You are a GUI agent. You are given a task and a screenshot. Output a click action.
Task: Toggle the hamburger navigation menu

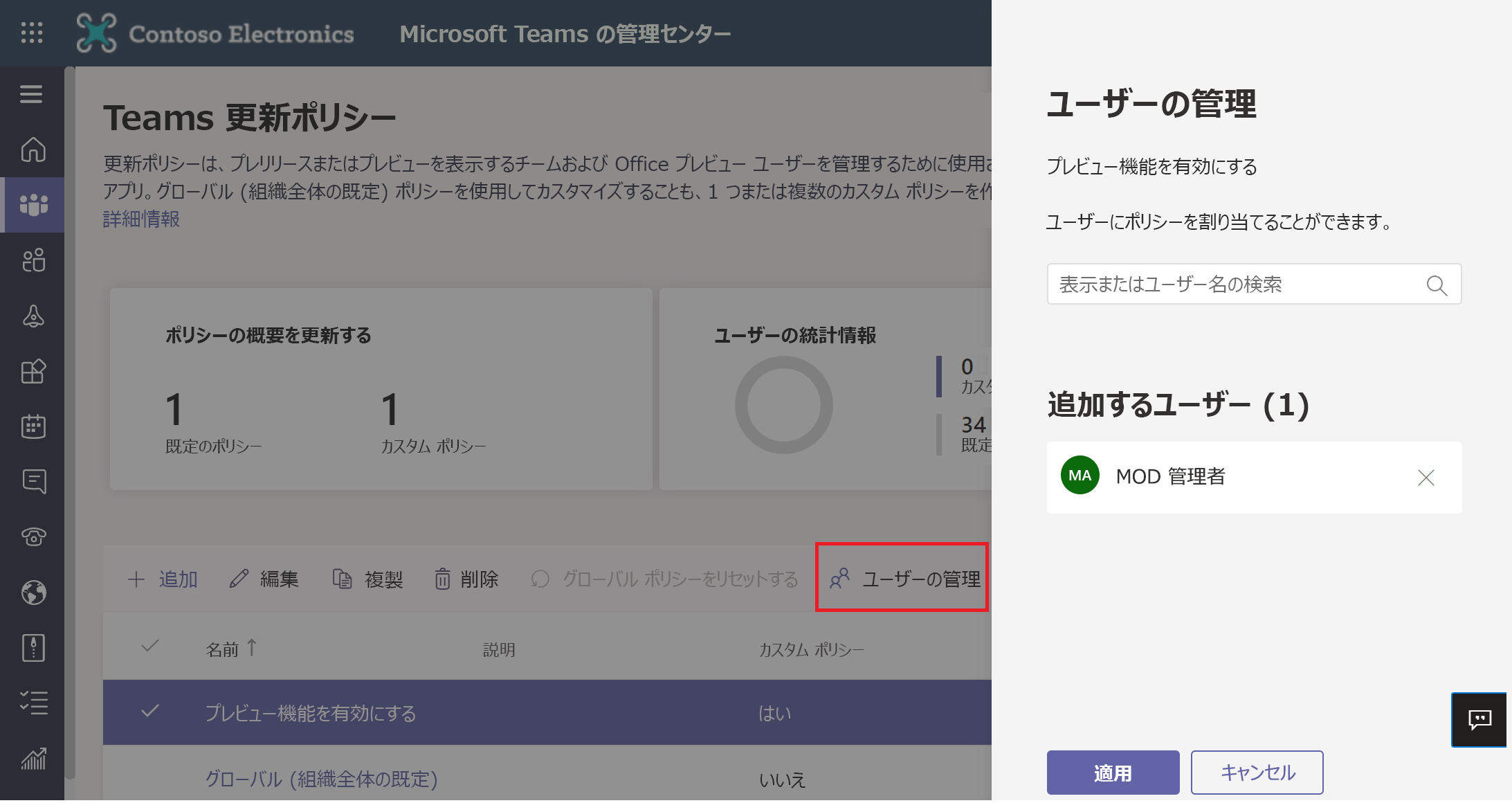tap(31, 93)
